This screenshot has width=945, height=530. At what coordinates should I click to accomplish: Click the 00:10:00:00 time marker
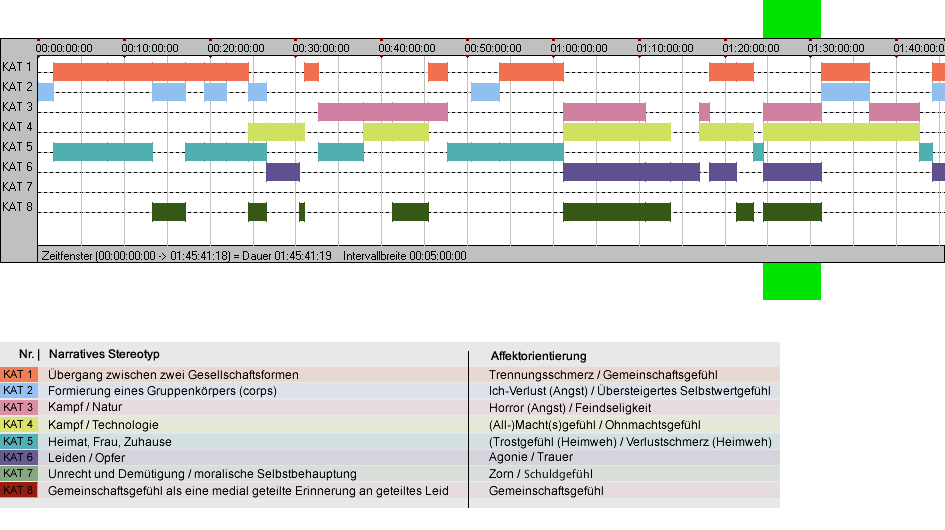click(x=150, y=48)
